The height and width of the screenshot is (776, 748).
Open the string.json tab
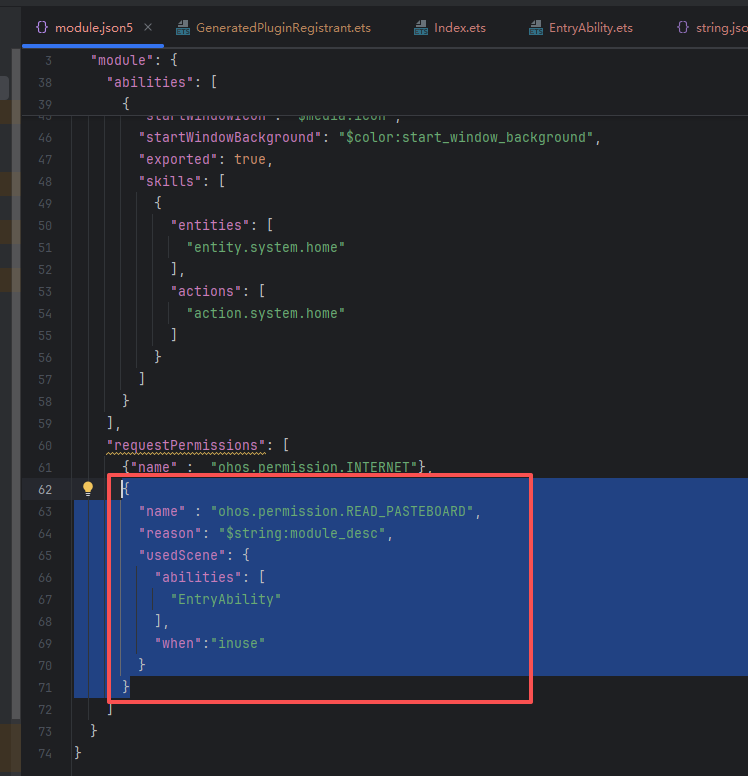click(720, 27)
